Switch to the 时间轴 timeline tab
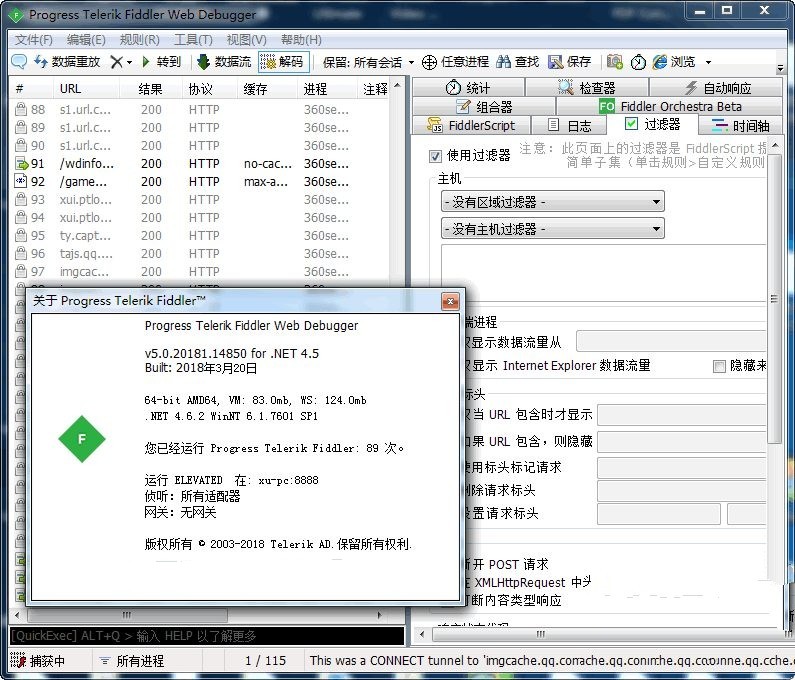 [x=740, y=125]
